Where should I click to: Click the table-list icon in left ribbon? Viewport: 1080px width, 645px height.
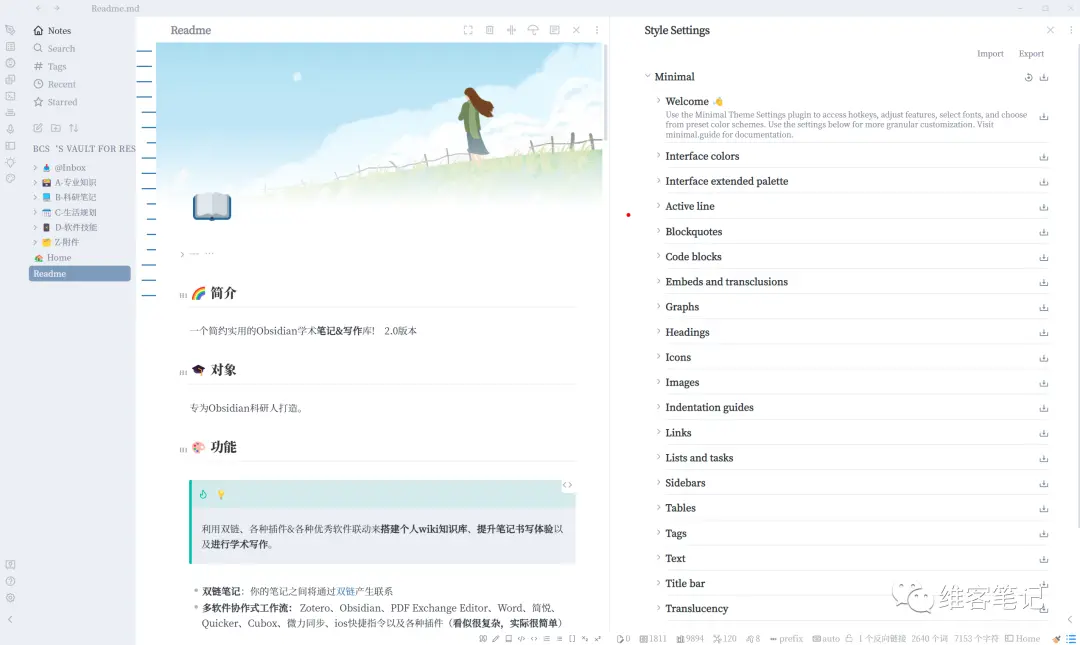10,46
